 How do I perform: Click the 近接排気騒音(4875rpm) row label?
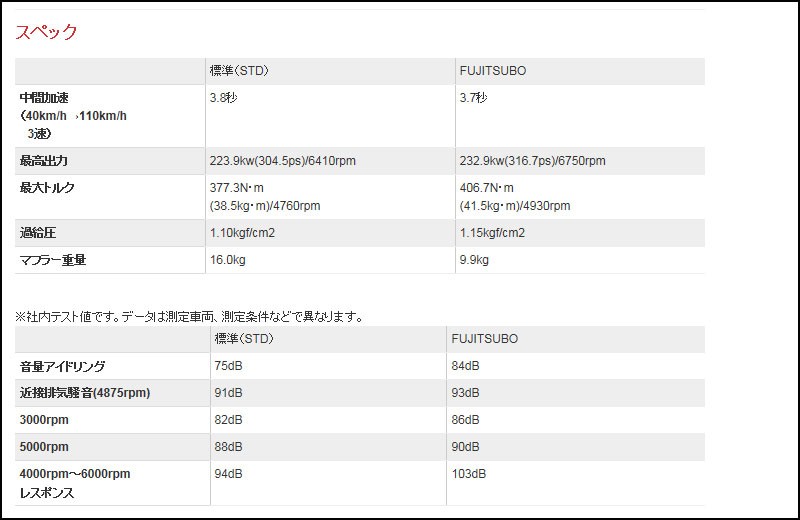(x=85, y=393)
